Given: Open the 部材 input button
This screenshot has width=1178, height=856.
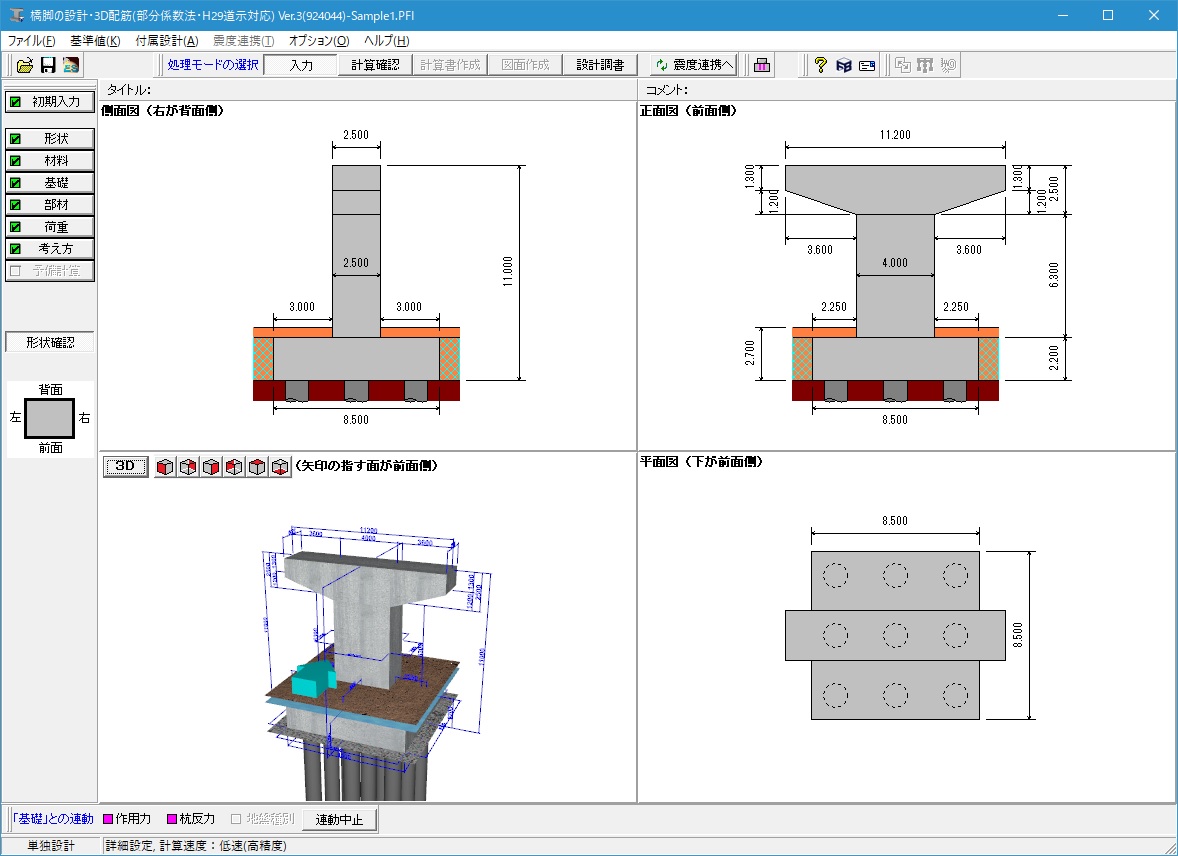Looking at the screenshot, I should pos(50,204).
